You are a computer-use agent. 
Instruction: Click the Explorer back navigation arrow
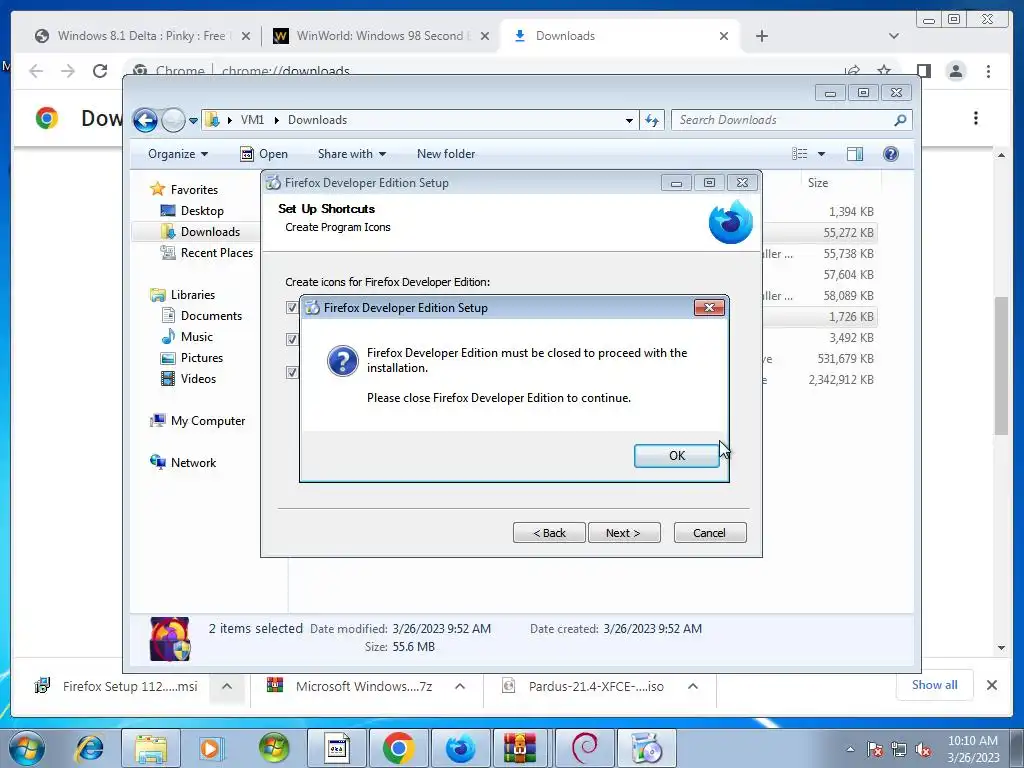[x=145, y=120]
